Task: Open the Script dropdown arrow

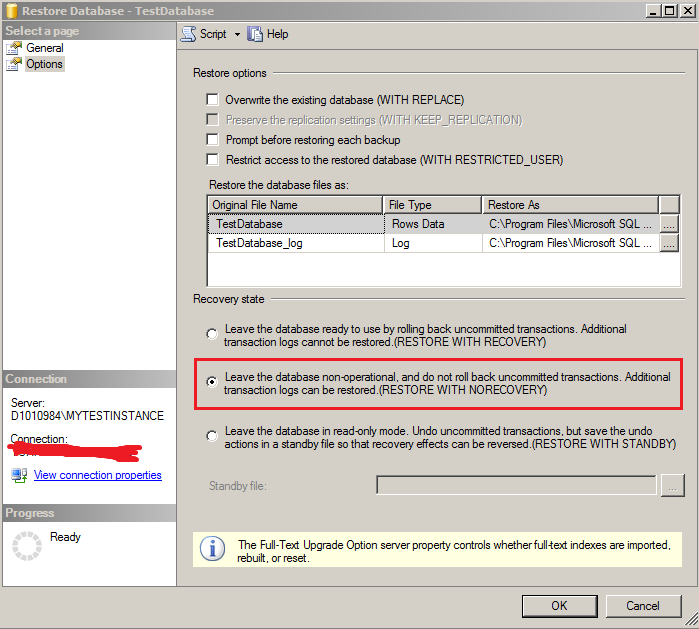Action: [237, 34]
